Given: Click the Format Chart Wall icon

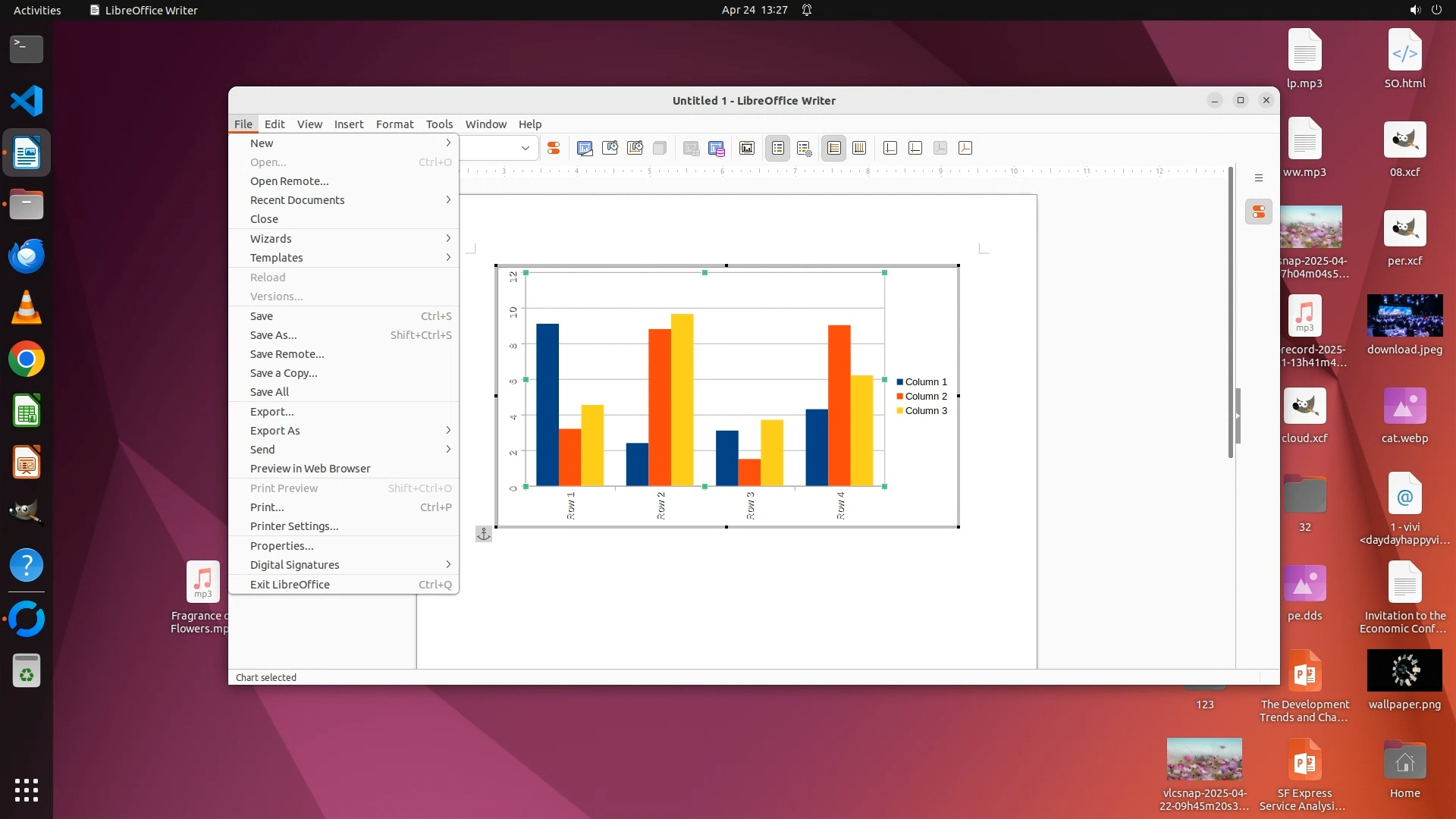Looking at the screenshot, I should pyautogui.click(x=635, y=149).
